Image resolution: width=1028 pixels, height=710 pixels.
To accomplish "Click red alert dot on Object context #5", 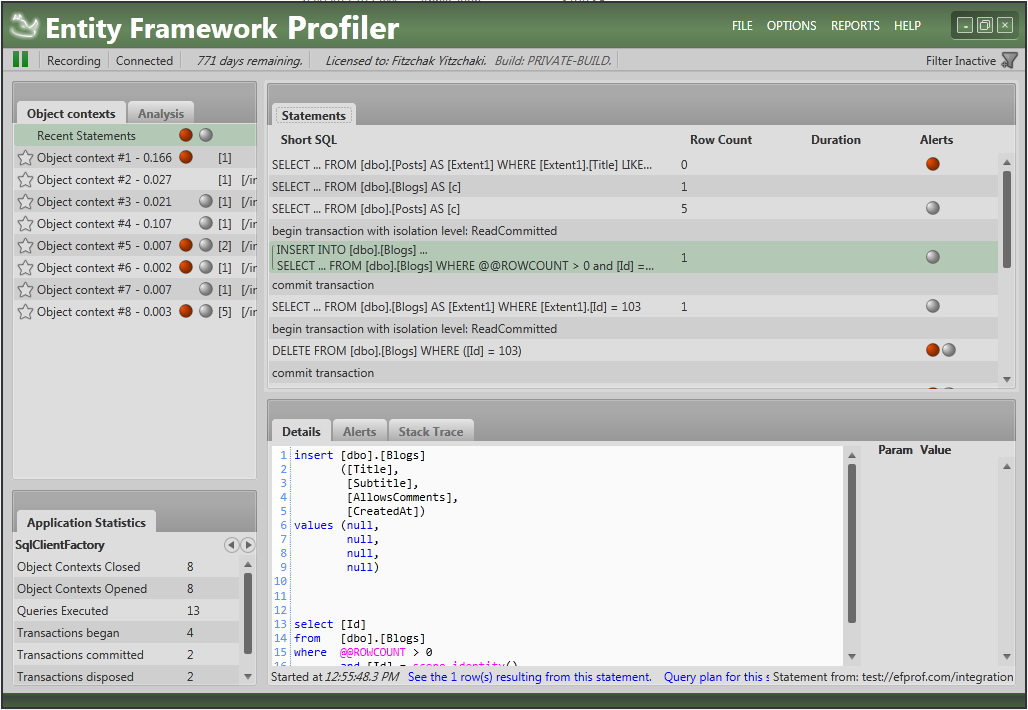I will (186, 245).
